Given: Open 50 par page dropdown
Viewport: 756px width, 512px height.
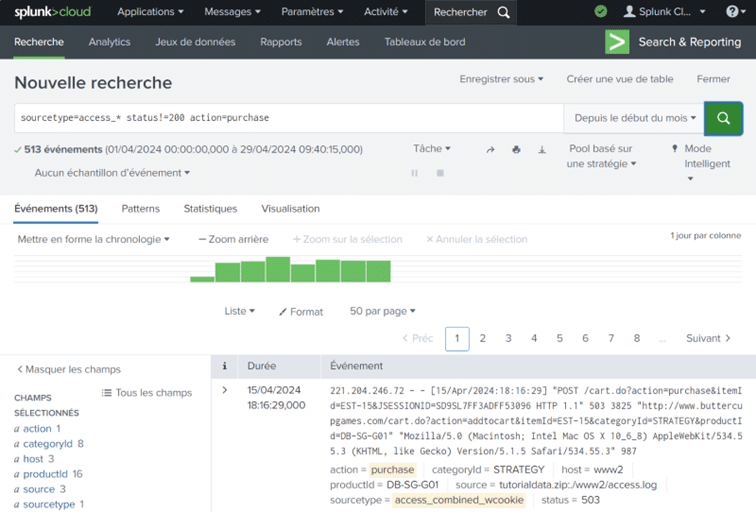Looking at the screenshot, I should pyautogui.click(x=382, y=311).
